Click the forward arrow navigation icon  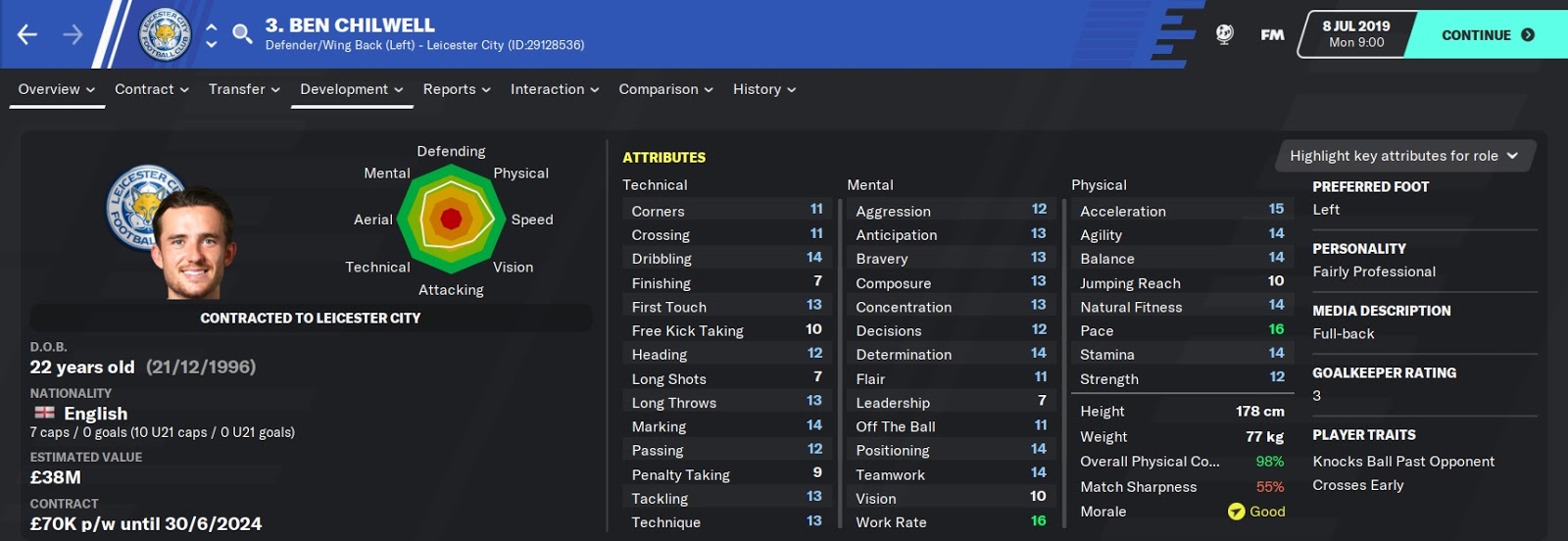tap(73, 34)
